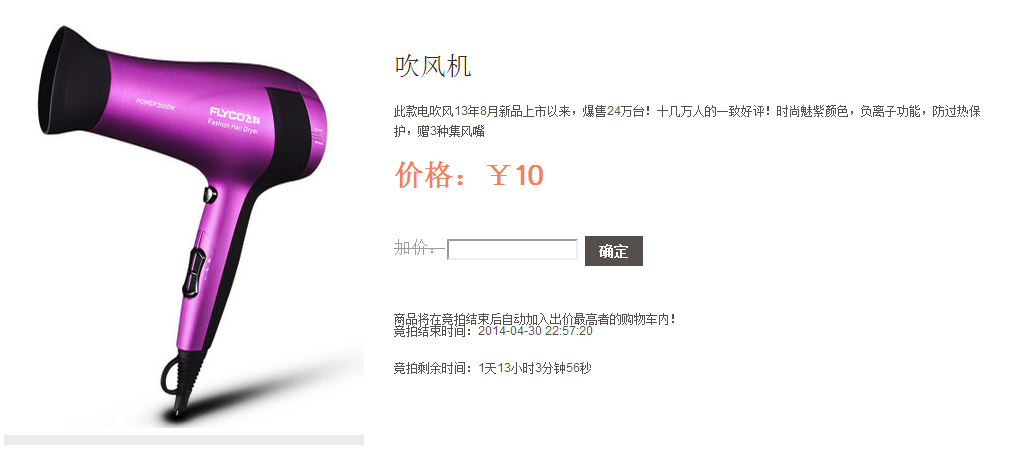The image size is (1024, 462).
Task: Click the gray bar below product image
Action: coord(184,440)
